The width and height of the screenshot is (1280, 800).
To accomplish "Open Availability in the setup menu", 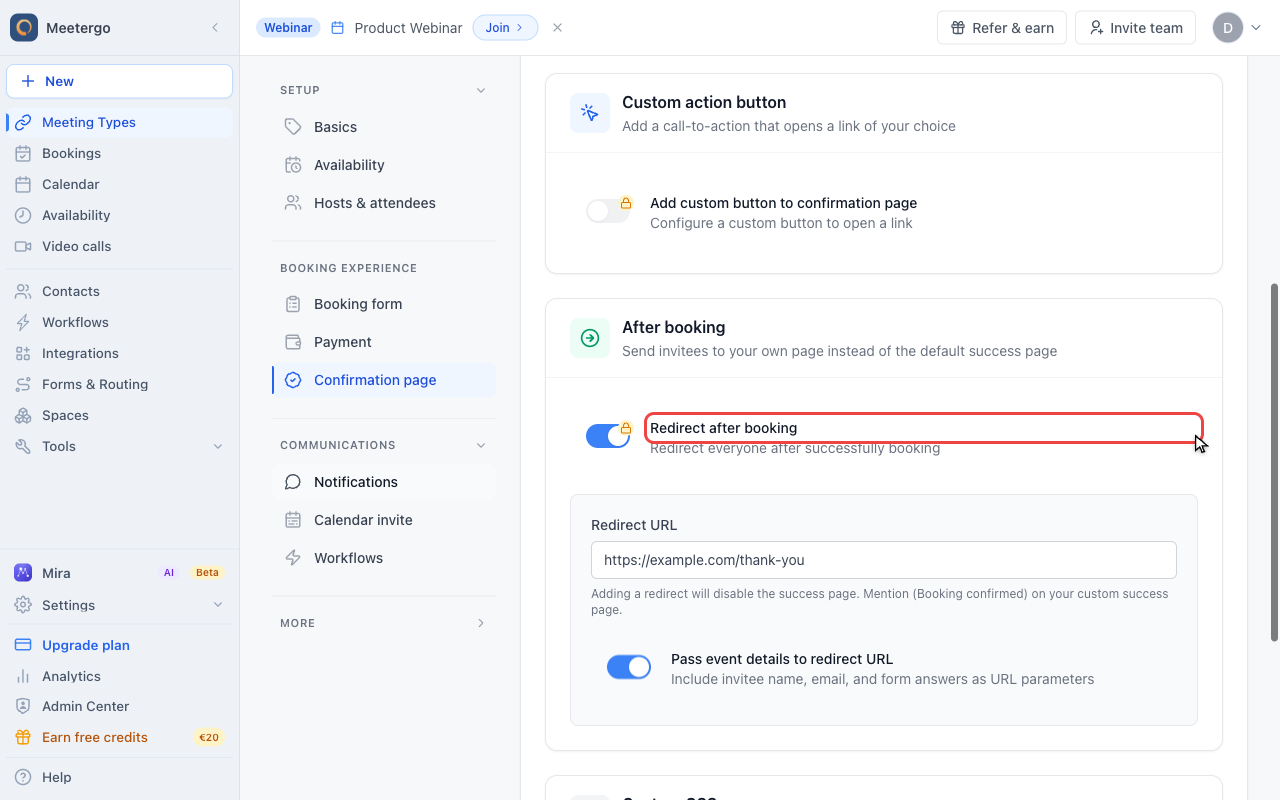I will tap(384, 165).
